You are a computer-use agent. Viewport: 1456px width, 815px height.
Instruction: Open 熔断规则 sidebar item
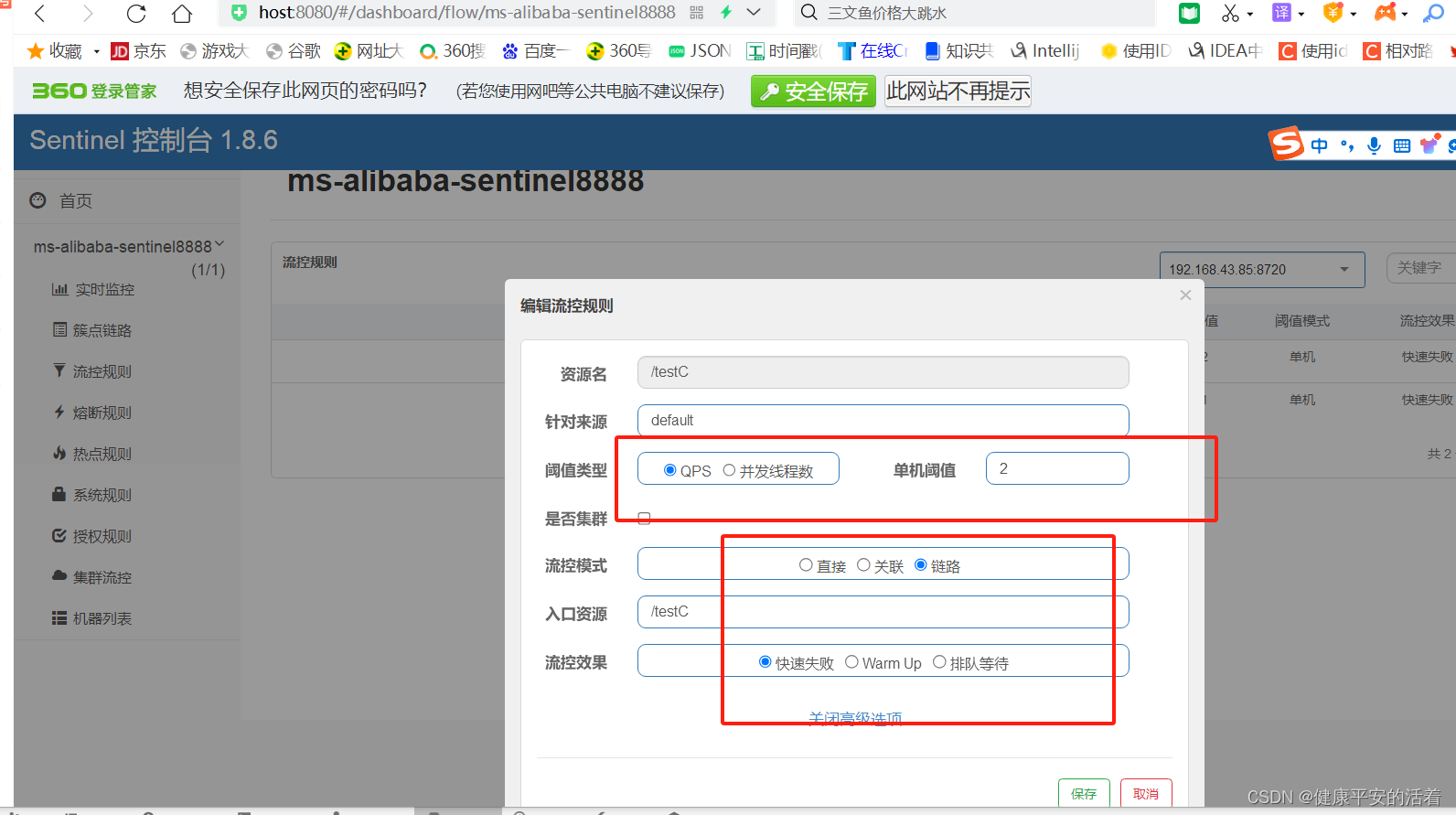[92, 413]
